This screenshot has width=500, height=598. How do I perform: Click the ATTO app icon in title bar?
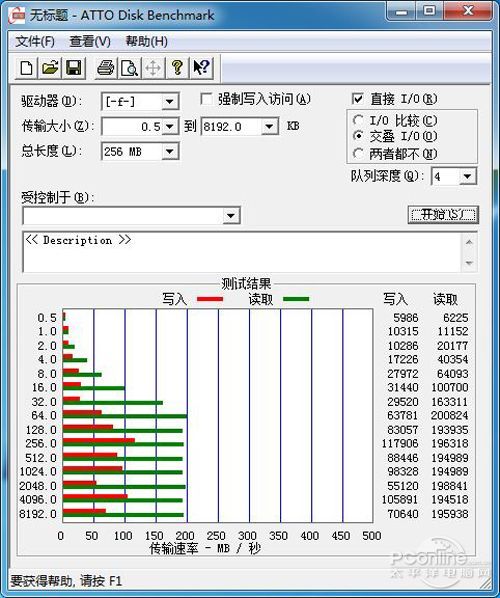tap(17, 15)
